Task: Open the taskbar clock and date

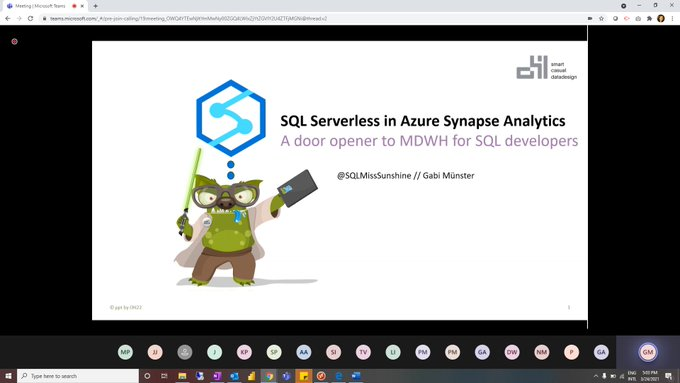Action: (650, 376)
